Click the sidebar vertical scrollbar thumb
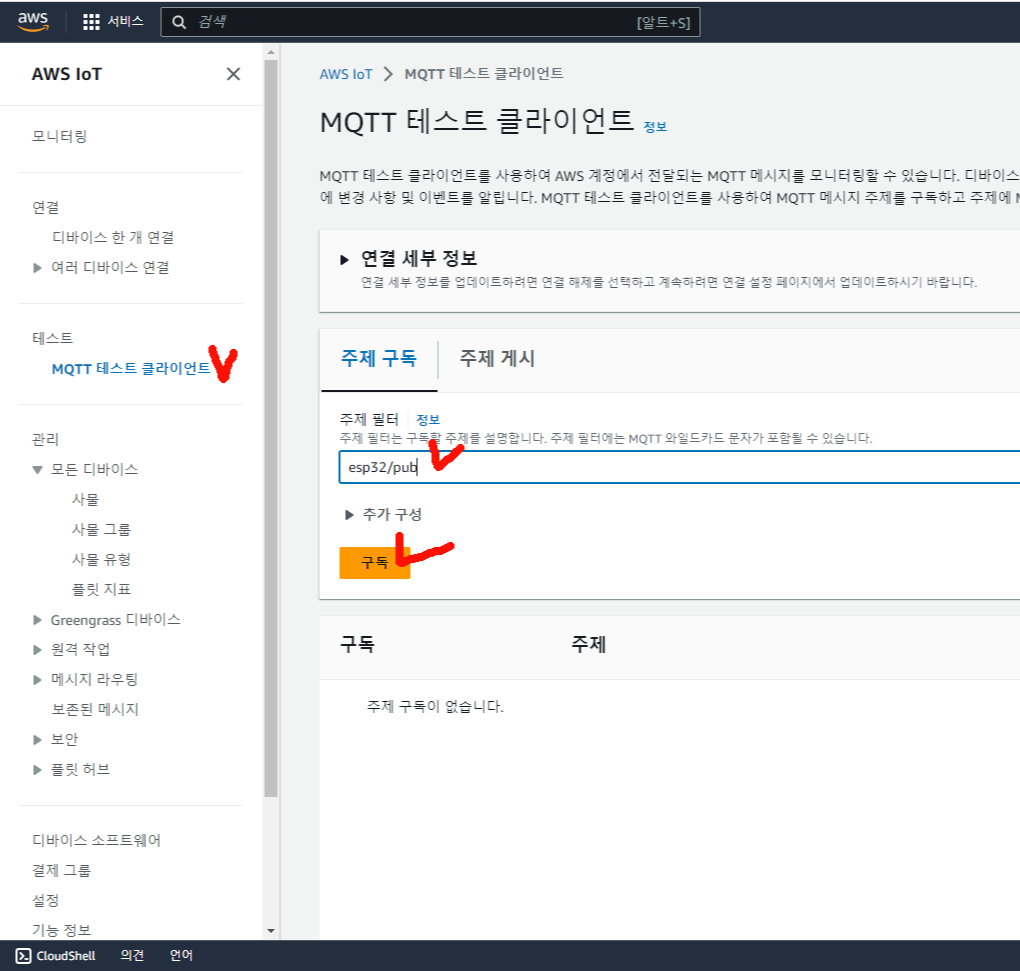 click(271, 428)
